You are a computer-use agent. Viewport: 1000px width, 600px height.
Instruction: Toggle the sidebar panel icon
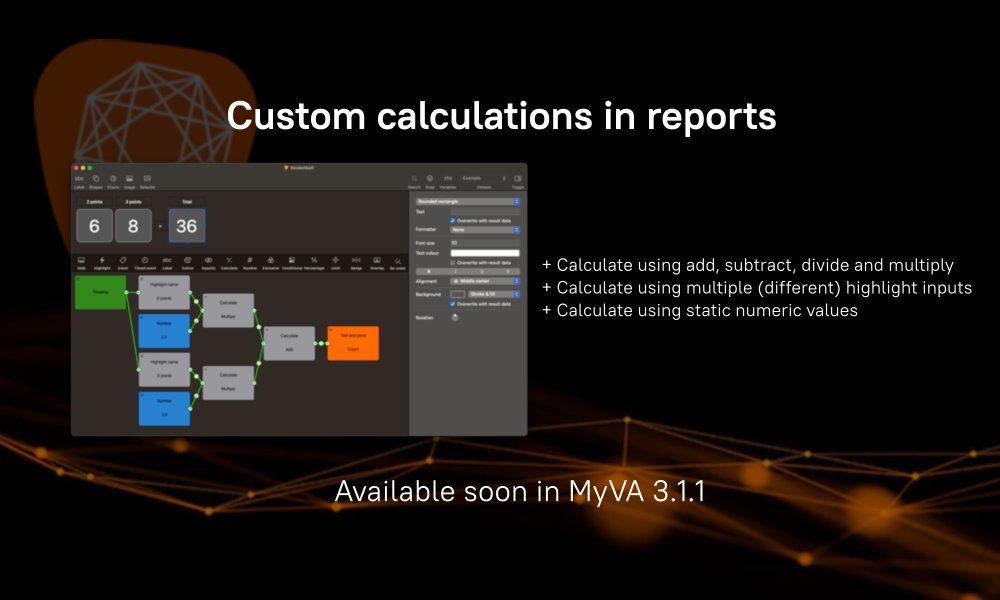[x=518, y=182]
